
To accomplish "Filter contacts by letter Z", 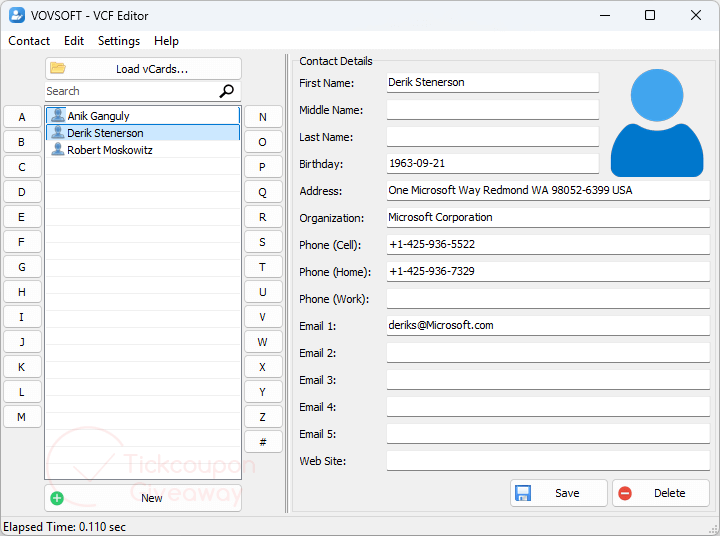I will pos(263,417).
